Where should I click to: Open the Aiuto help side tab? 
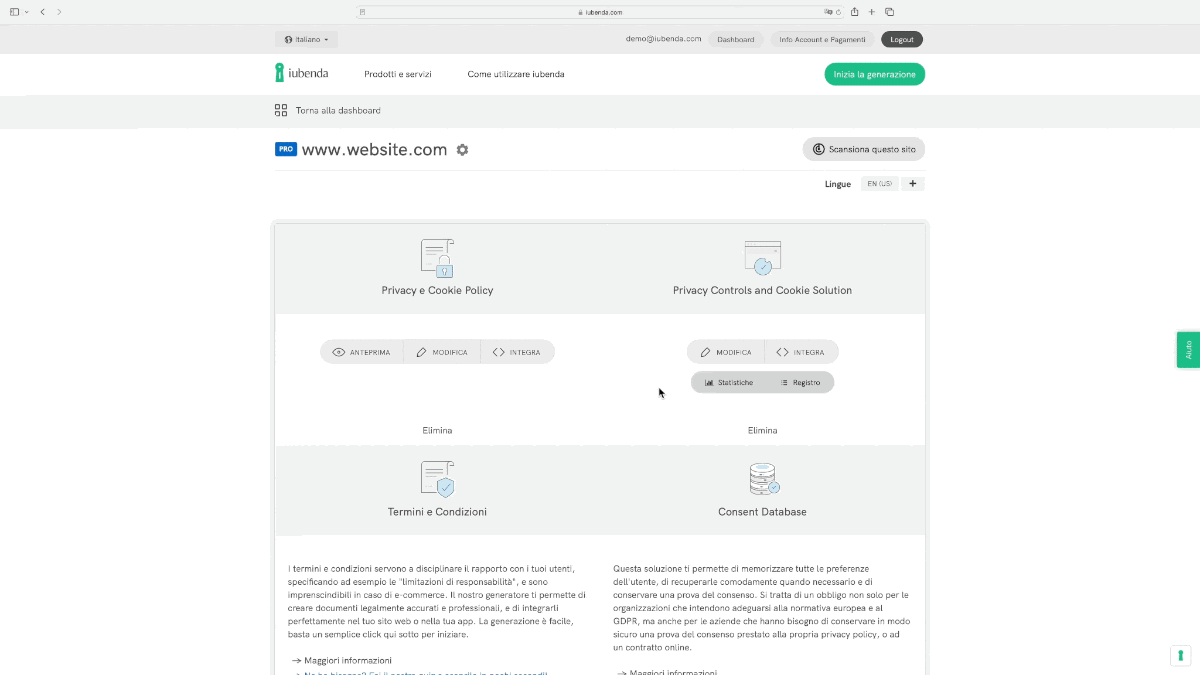click(x=1188, y=350)
